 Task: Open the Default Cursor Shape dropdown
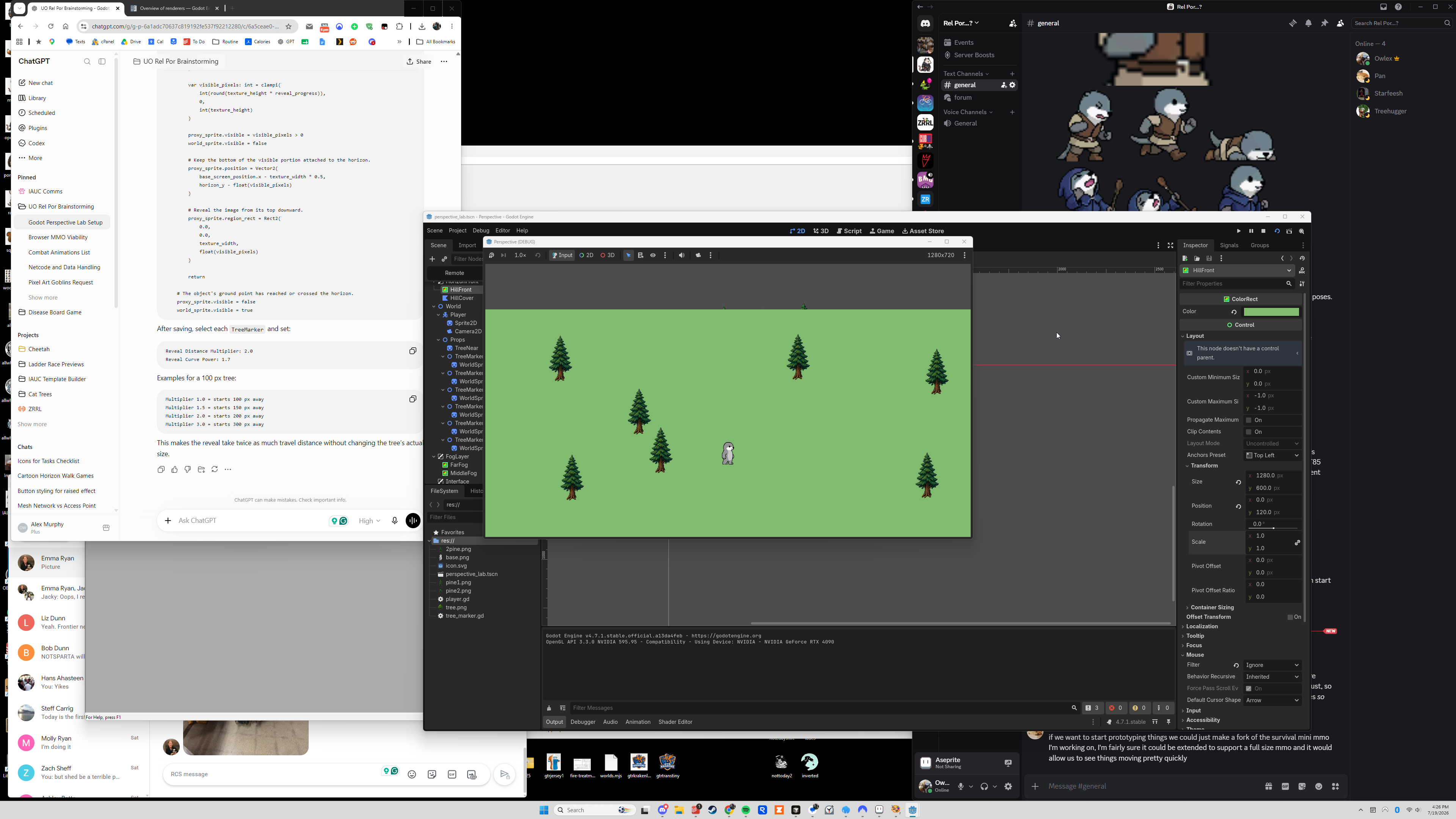[x=1272, y=700]
